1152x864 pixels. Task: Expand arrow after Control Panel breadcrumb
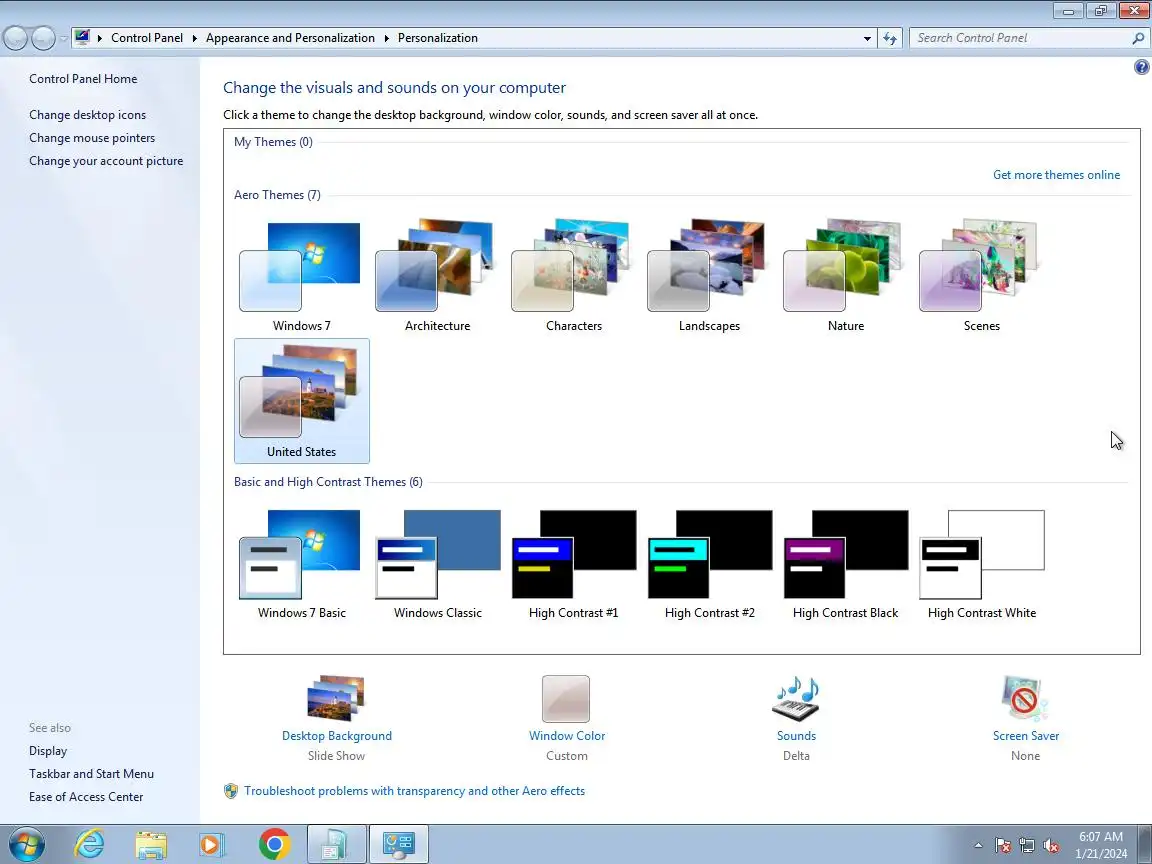pyautogui.click(x=195, y=38)
